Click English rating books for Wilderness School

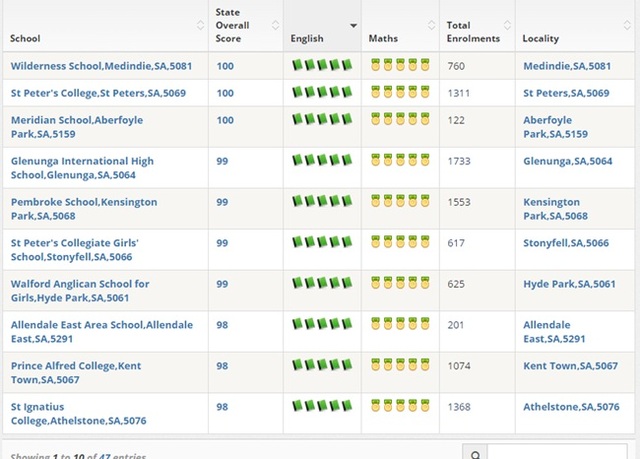click(321, 65)
